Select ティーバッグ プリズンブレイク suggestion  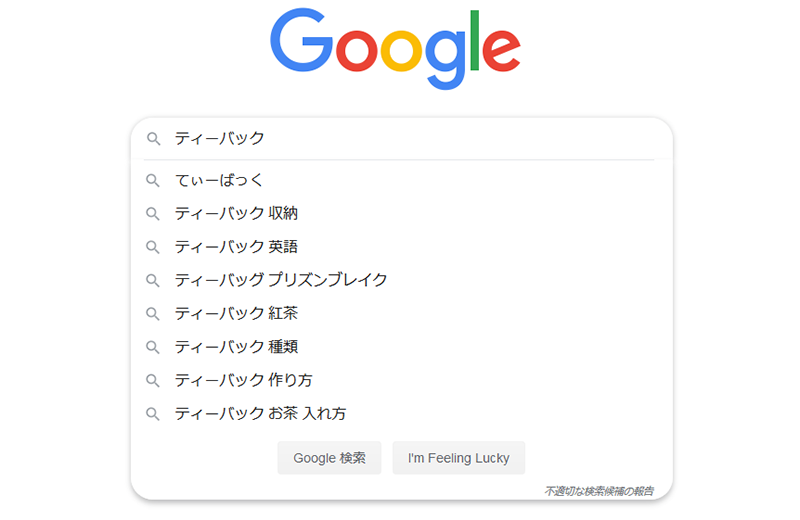[402, 280]
